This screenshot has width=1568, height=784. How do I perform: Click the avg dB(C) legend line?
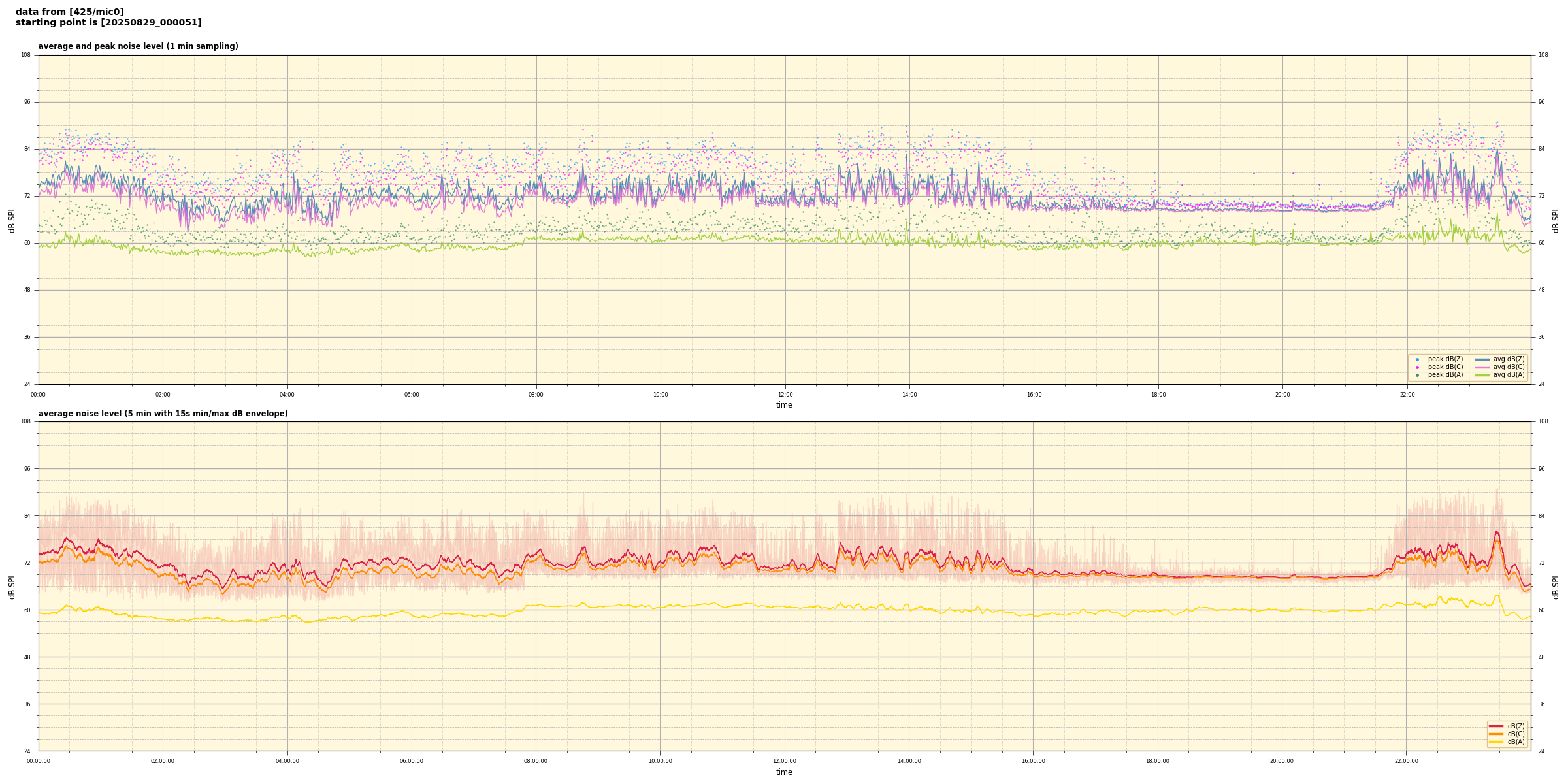pos(1482,367)
